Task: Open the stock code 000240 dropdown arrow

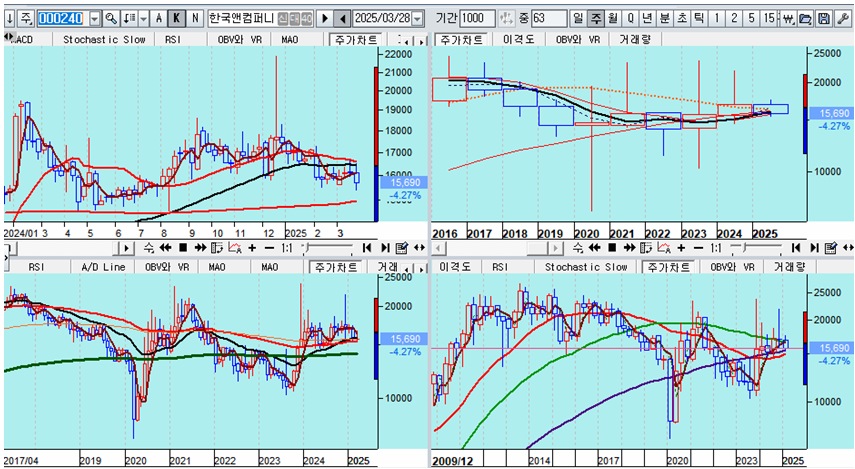Action: (94, 19)
